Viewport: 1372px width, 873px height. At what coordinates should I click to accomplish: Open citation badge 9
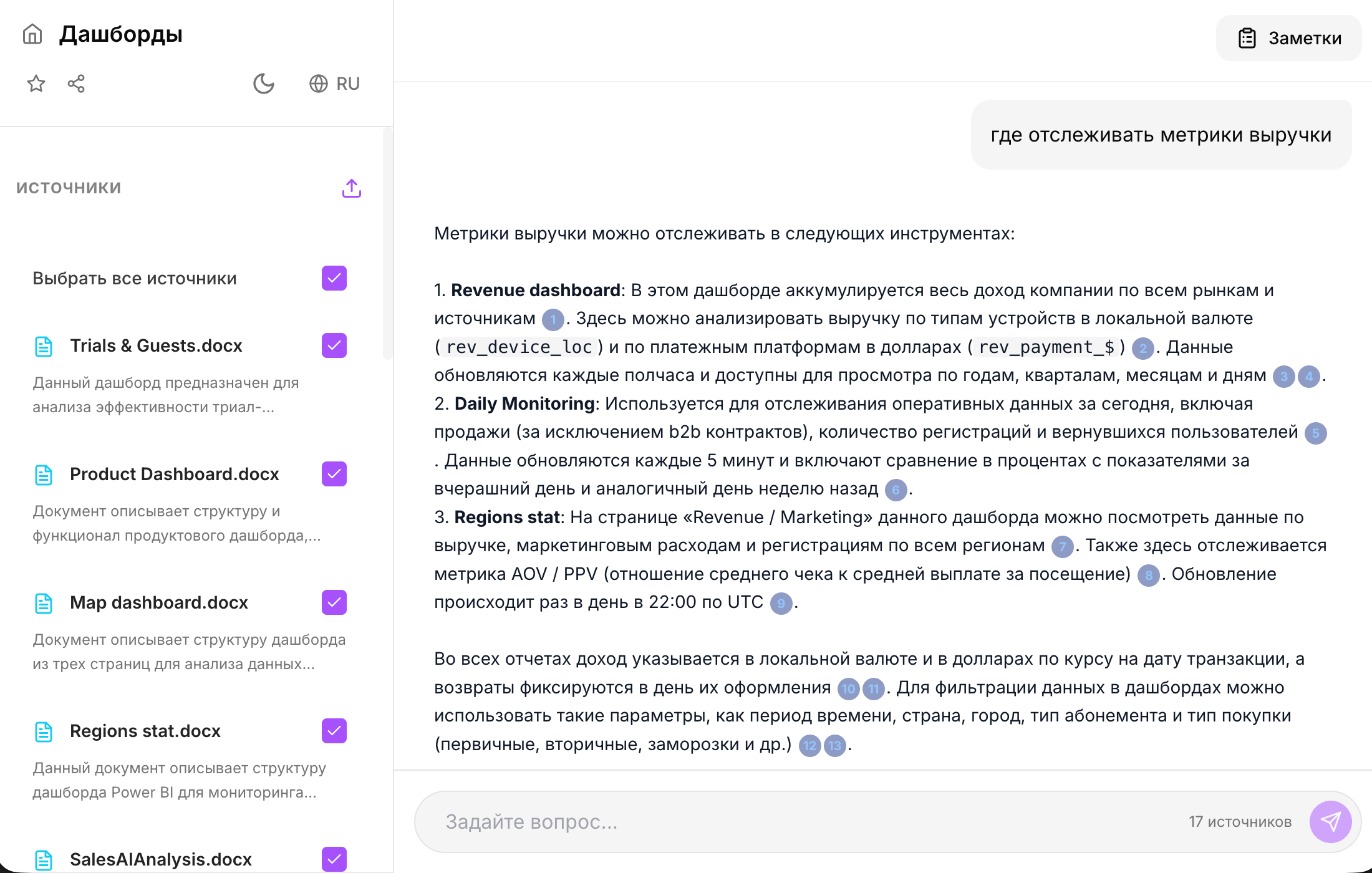tap(781, 604)
